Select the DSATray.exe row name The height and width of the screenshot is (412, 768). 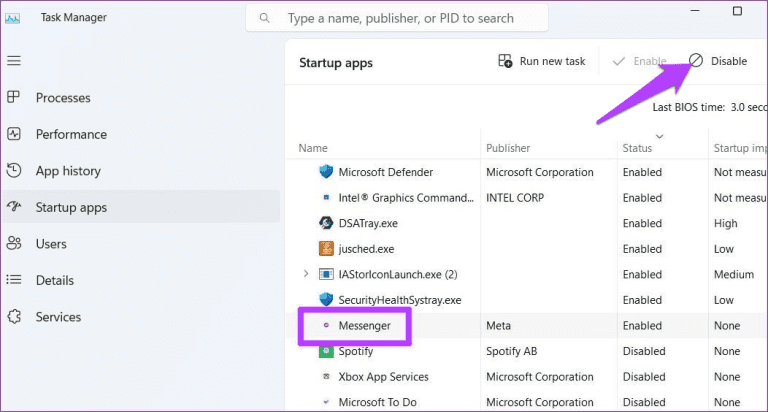368,223
